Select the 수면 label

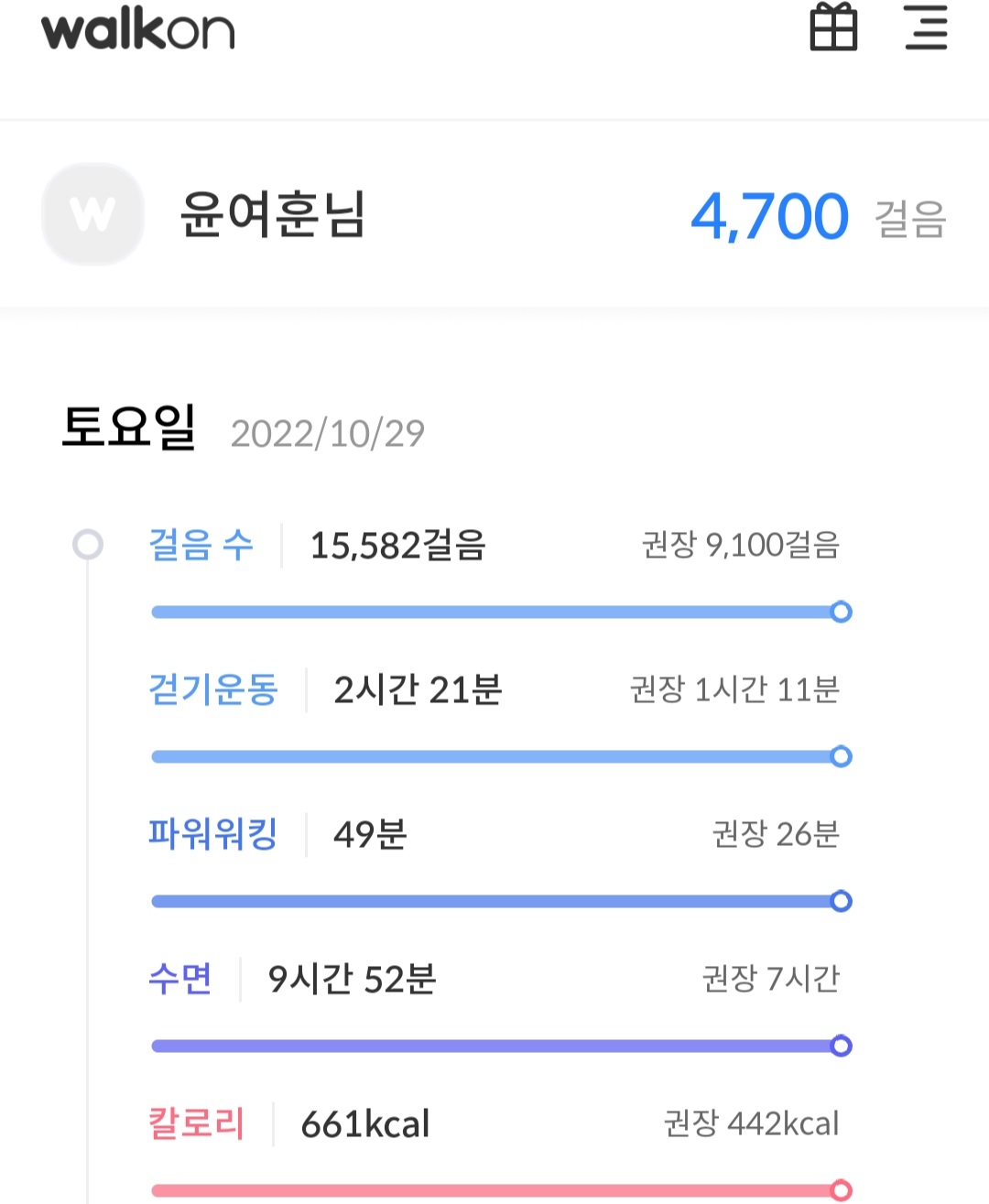180,979
